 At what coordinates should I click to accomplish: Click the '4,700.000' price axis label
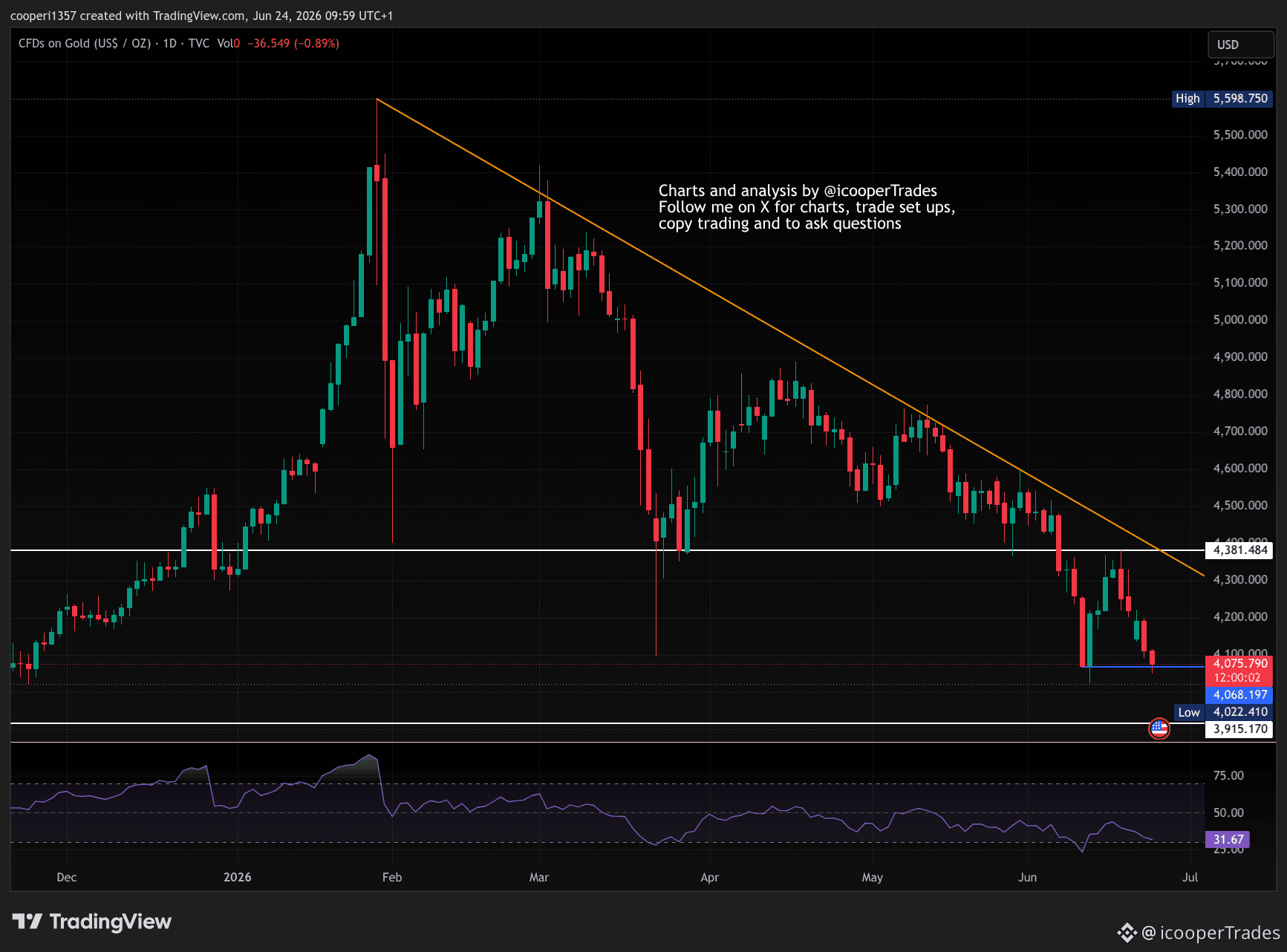[1240, 431]
